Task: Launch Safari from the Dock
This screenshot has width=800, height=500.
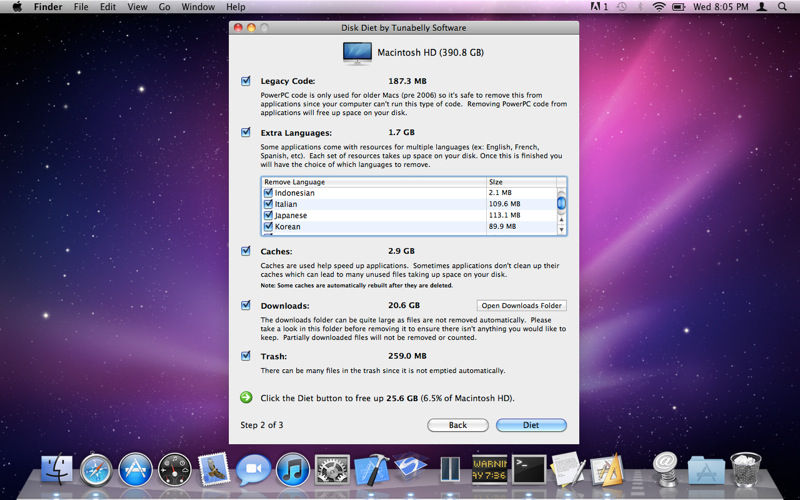Action: click(x=96, y=469)
